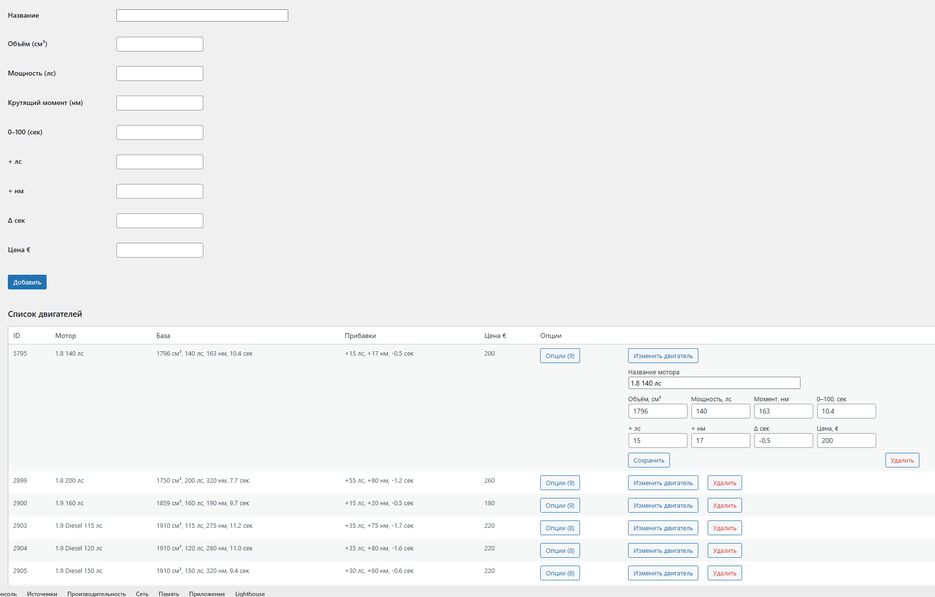Click the Цена € field in add form
The image size is (935, 597).
pos(160,250)
